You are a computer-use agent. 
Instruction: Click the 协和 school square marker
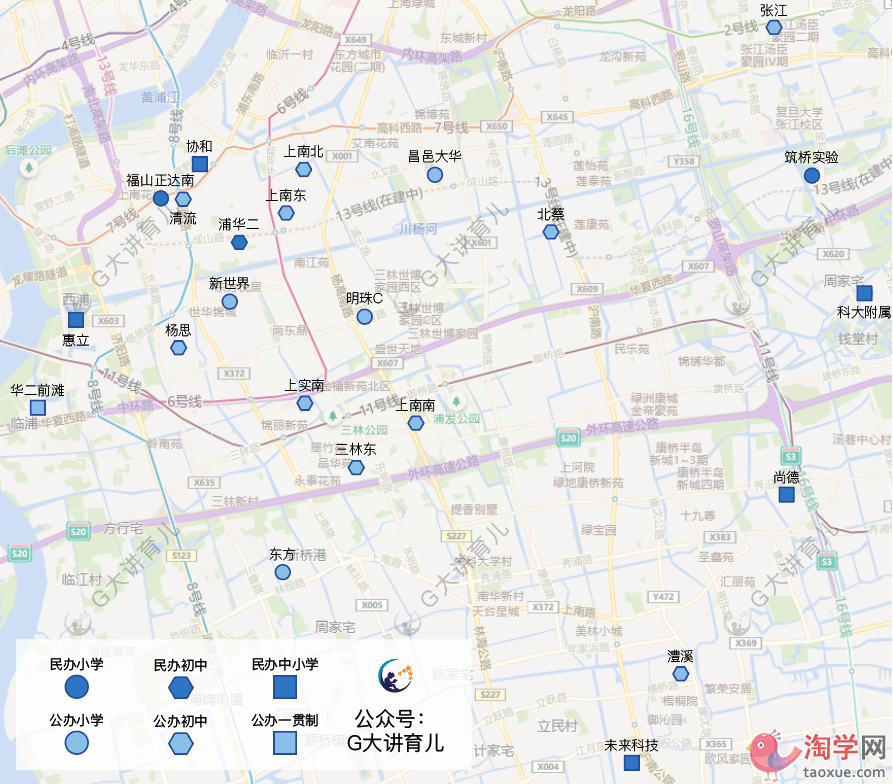pyautogui.click(x=200, y=164)
